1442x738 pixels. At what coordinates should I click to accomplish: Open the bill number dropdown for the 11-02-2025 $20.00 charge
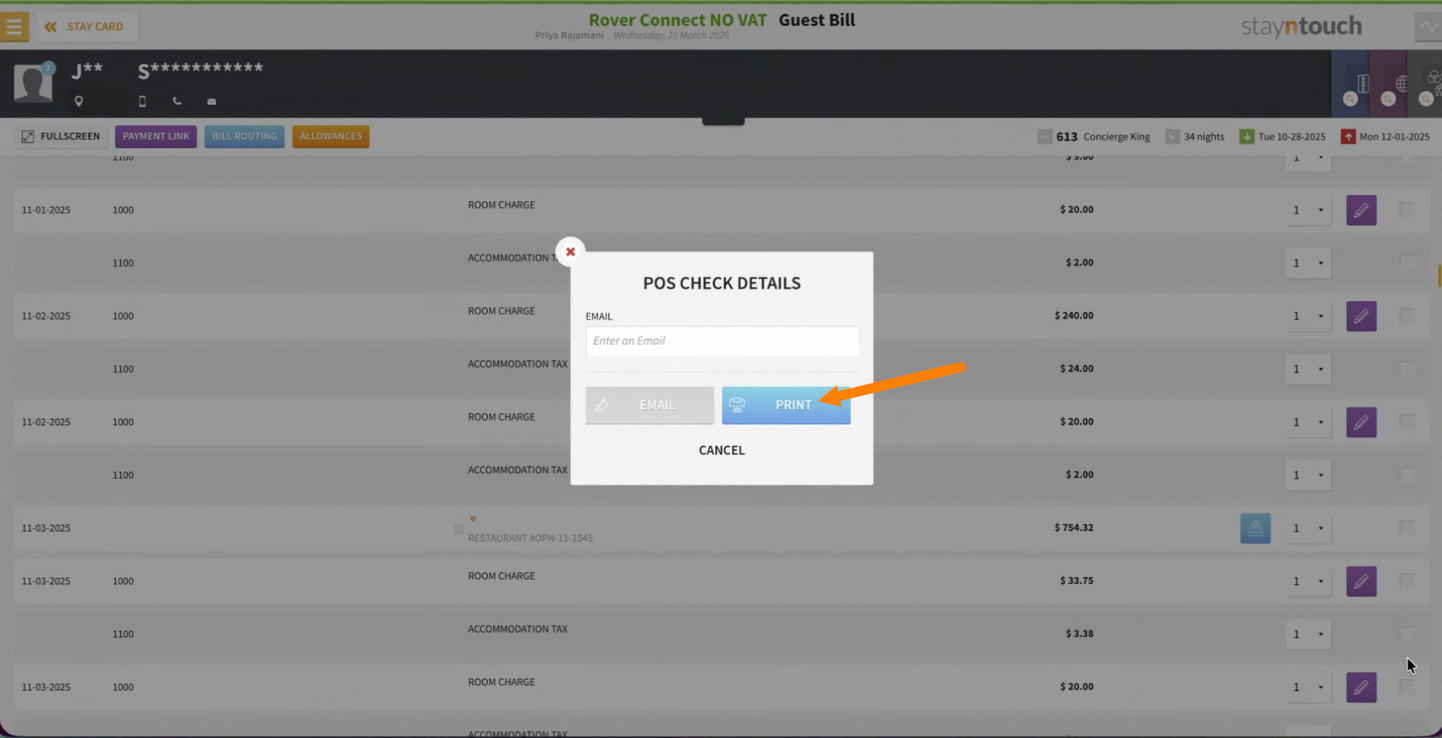pyautogui.click(x=1308, y=422)
